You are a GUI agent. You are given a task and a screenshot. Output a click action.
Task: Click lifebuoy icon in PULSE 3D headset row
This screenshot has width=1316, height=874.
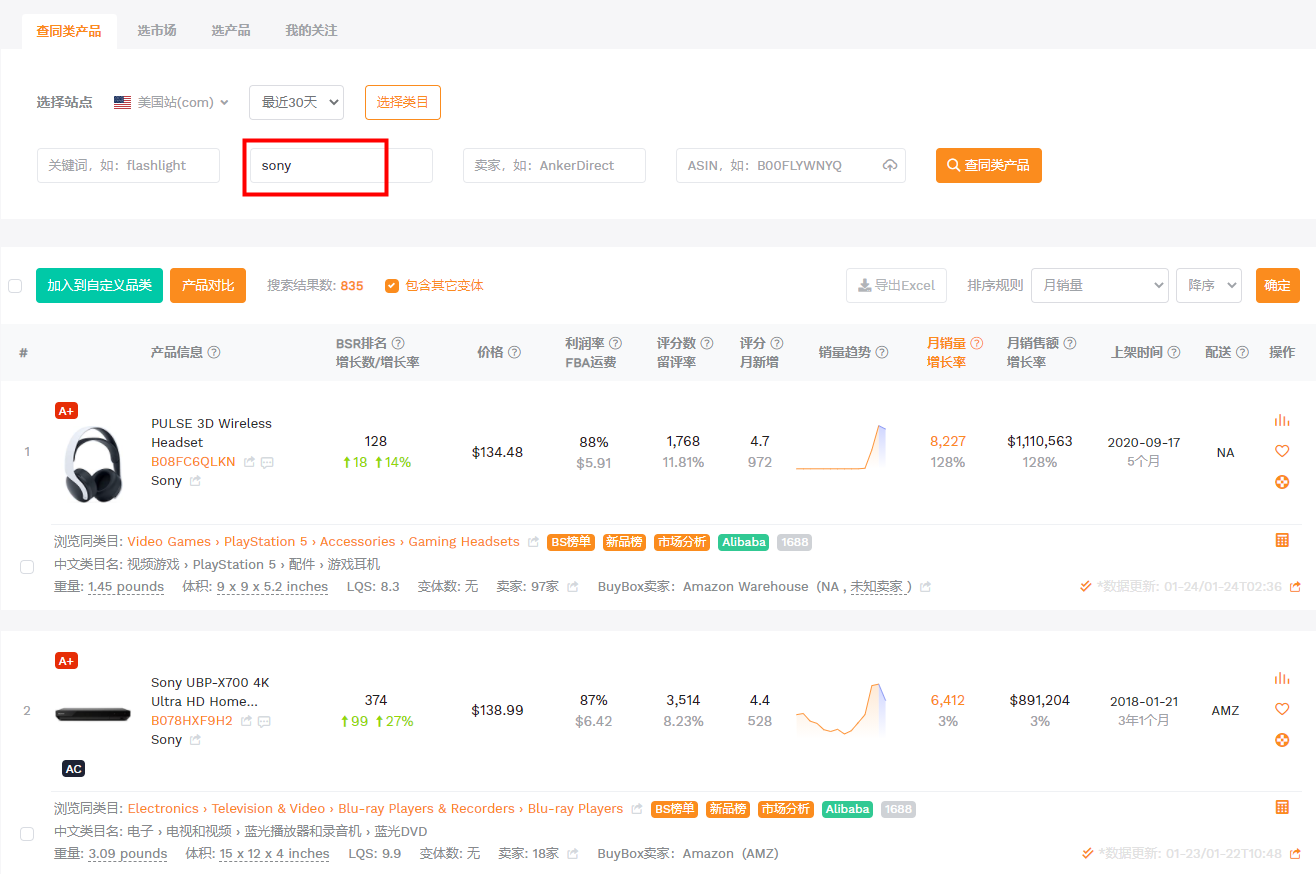pos(1282,482)
